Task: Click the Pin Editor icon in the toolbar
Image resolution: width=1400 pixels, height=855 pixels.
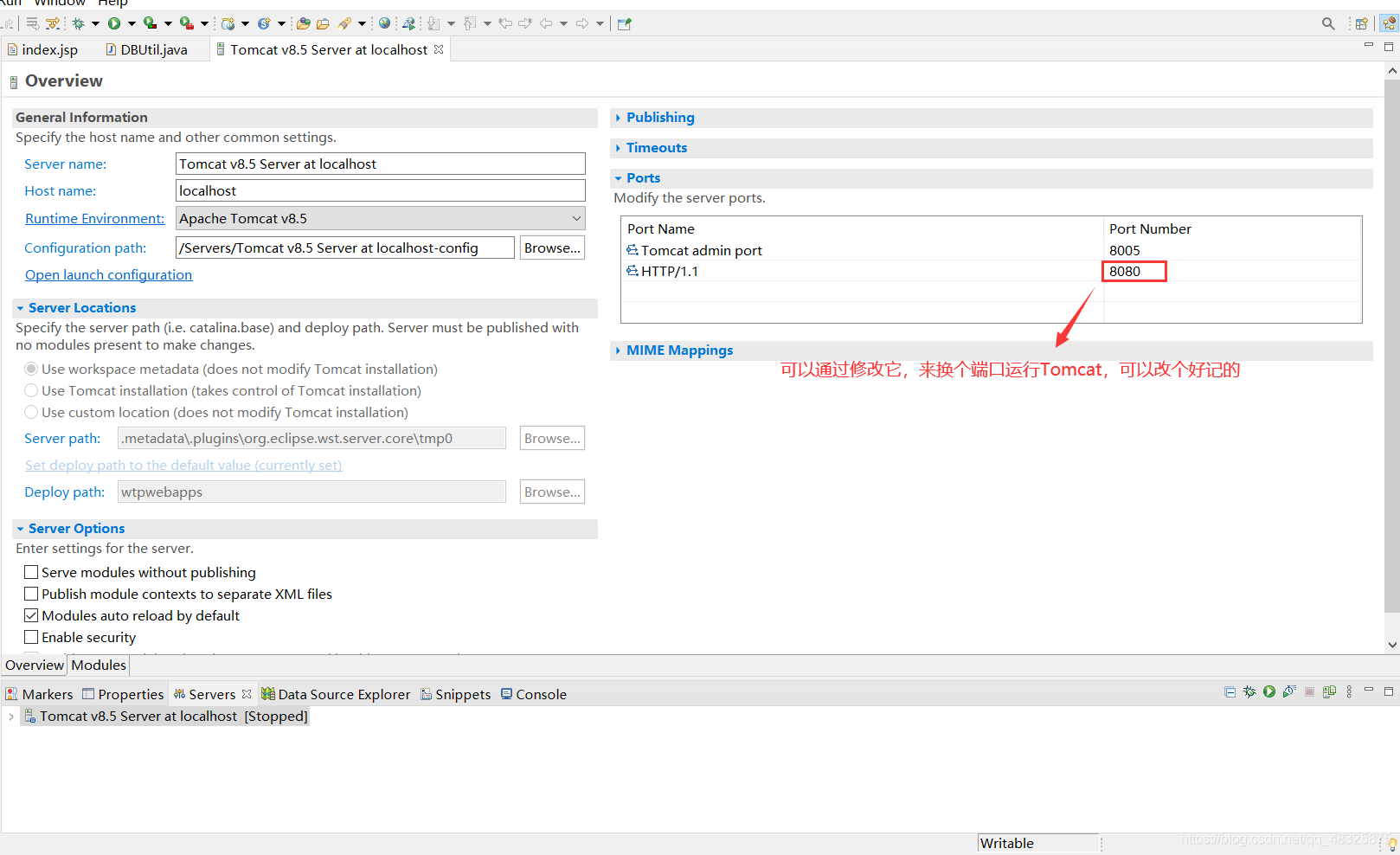Action: pos(624,23)
